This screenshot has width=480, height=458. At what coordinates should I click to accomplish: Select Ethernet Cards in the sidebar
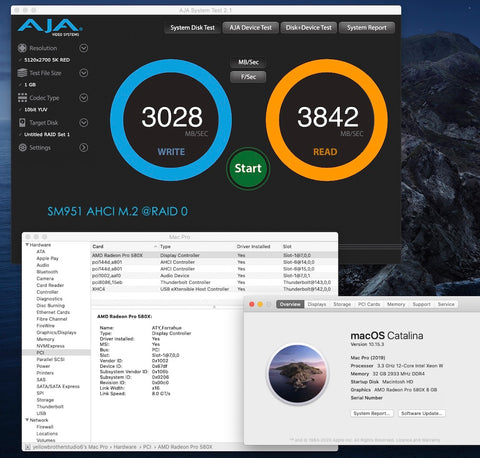(53, 312)
